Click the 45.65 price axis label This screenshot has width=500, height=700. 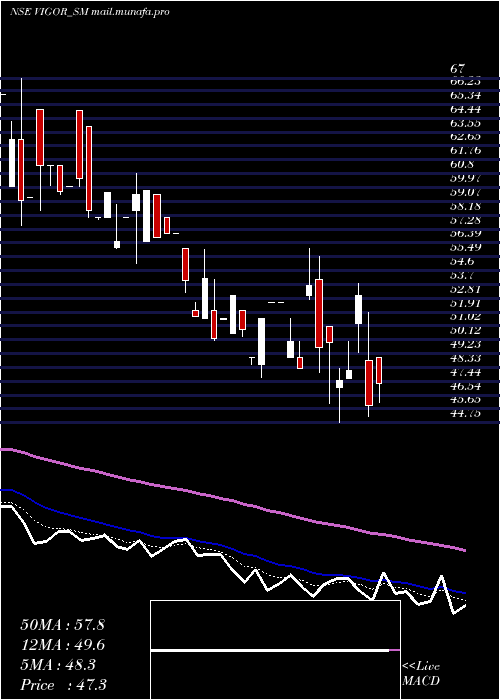465,400
